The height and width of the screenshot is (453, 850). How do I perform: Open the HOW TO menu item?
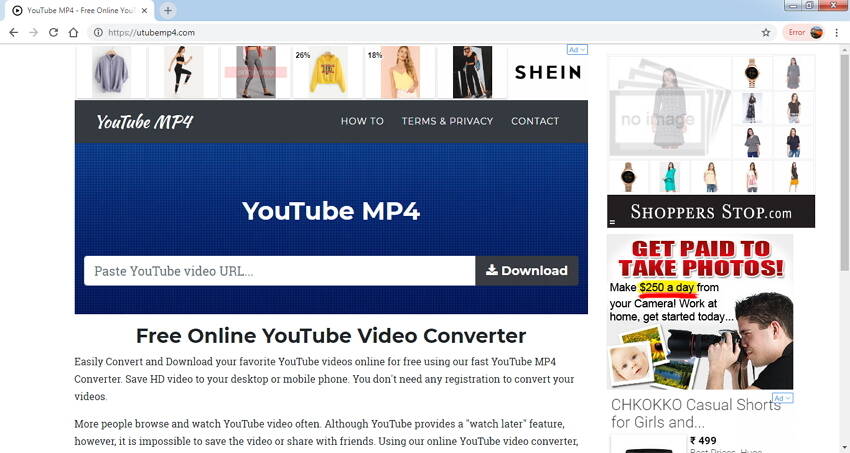coord(362,121)
